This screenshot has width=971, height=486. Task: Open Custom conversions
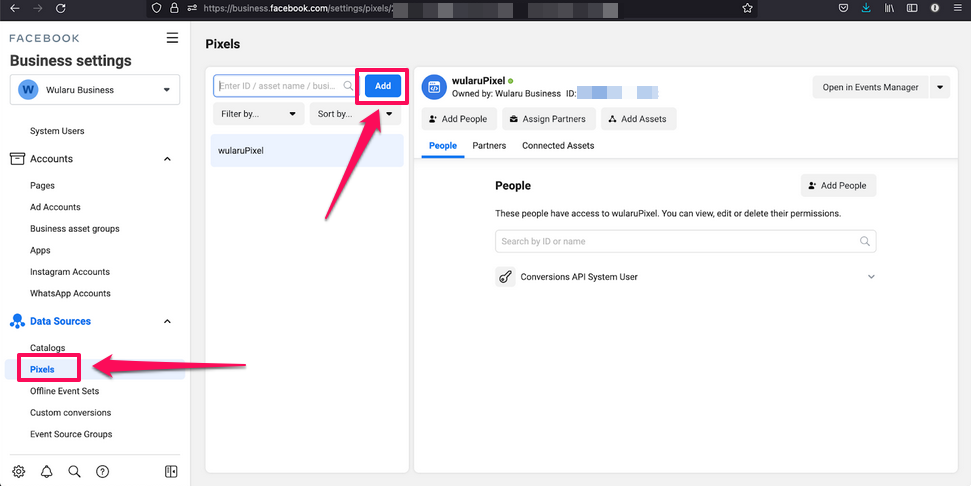click(71, 413)
